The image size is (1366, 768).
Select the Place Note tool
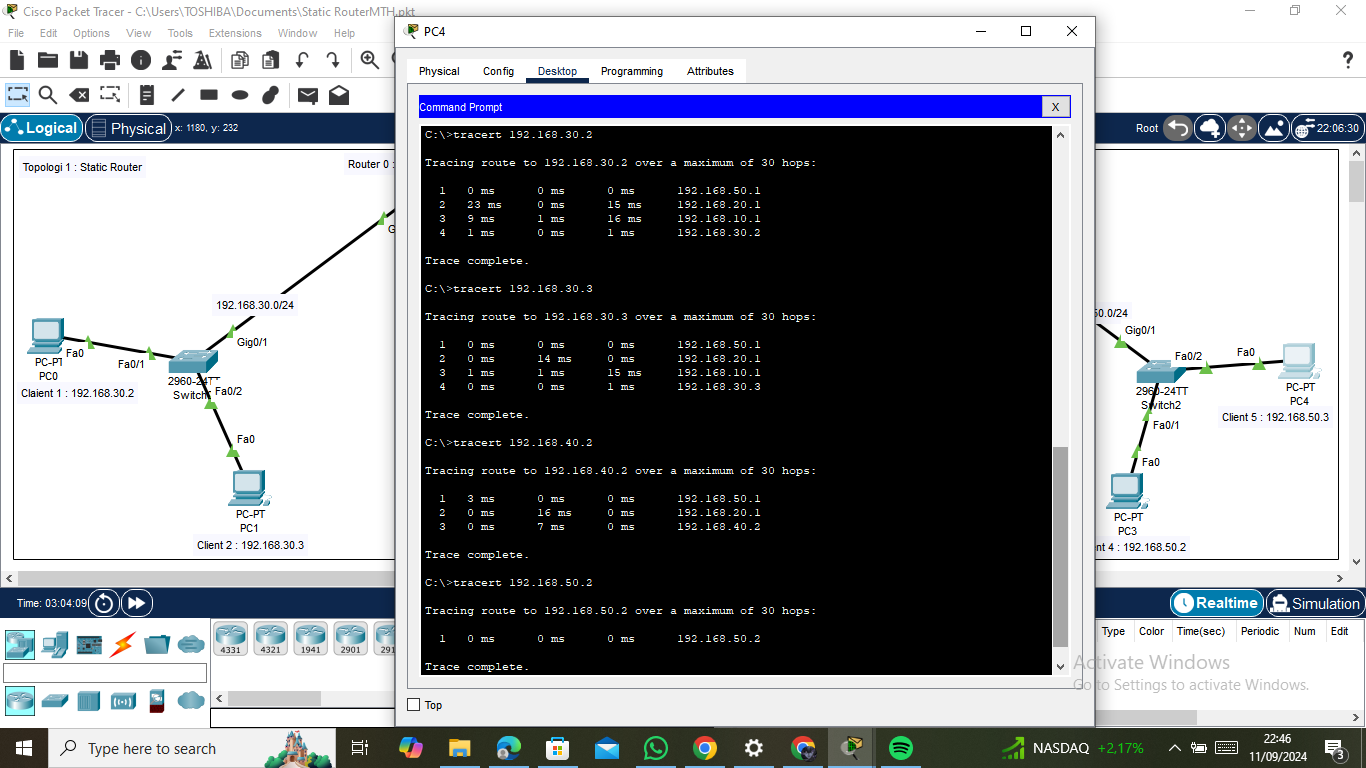(147, 95)
